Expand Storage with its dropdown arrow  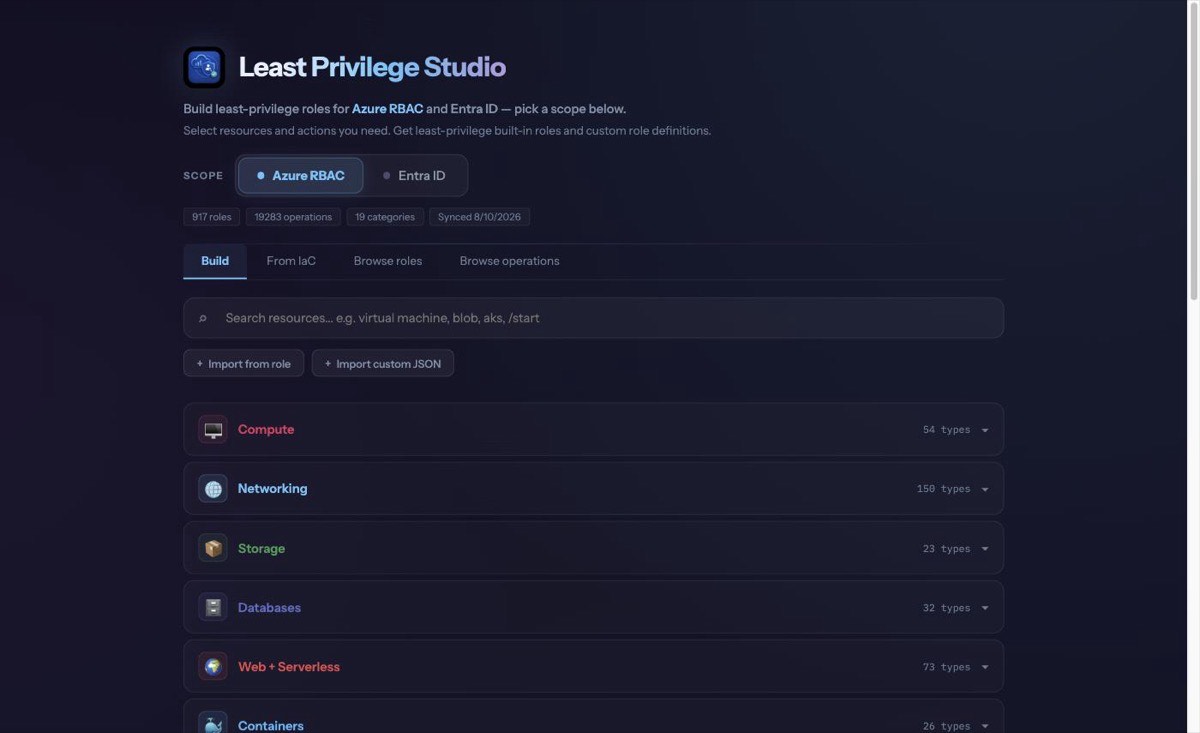click(x=985, y=549)
